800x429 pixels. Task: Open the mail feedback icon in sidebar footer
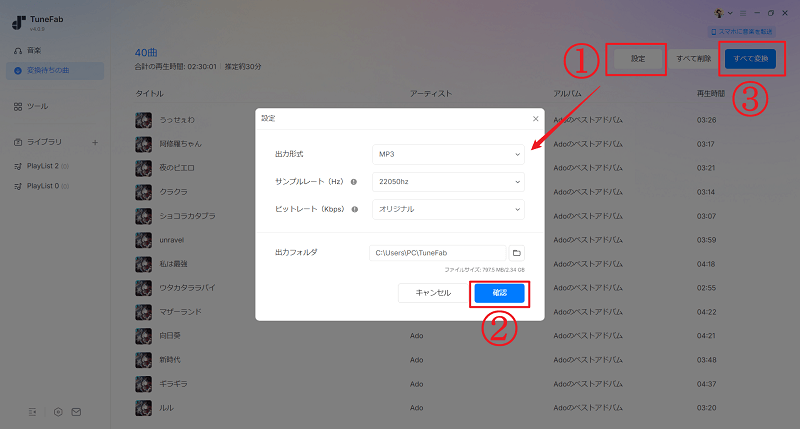click(76, 412)
